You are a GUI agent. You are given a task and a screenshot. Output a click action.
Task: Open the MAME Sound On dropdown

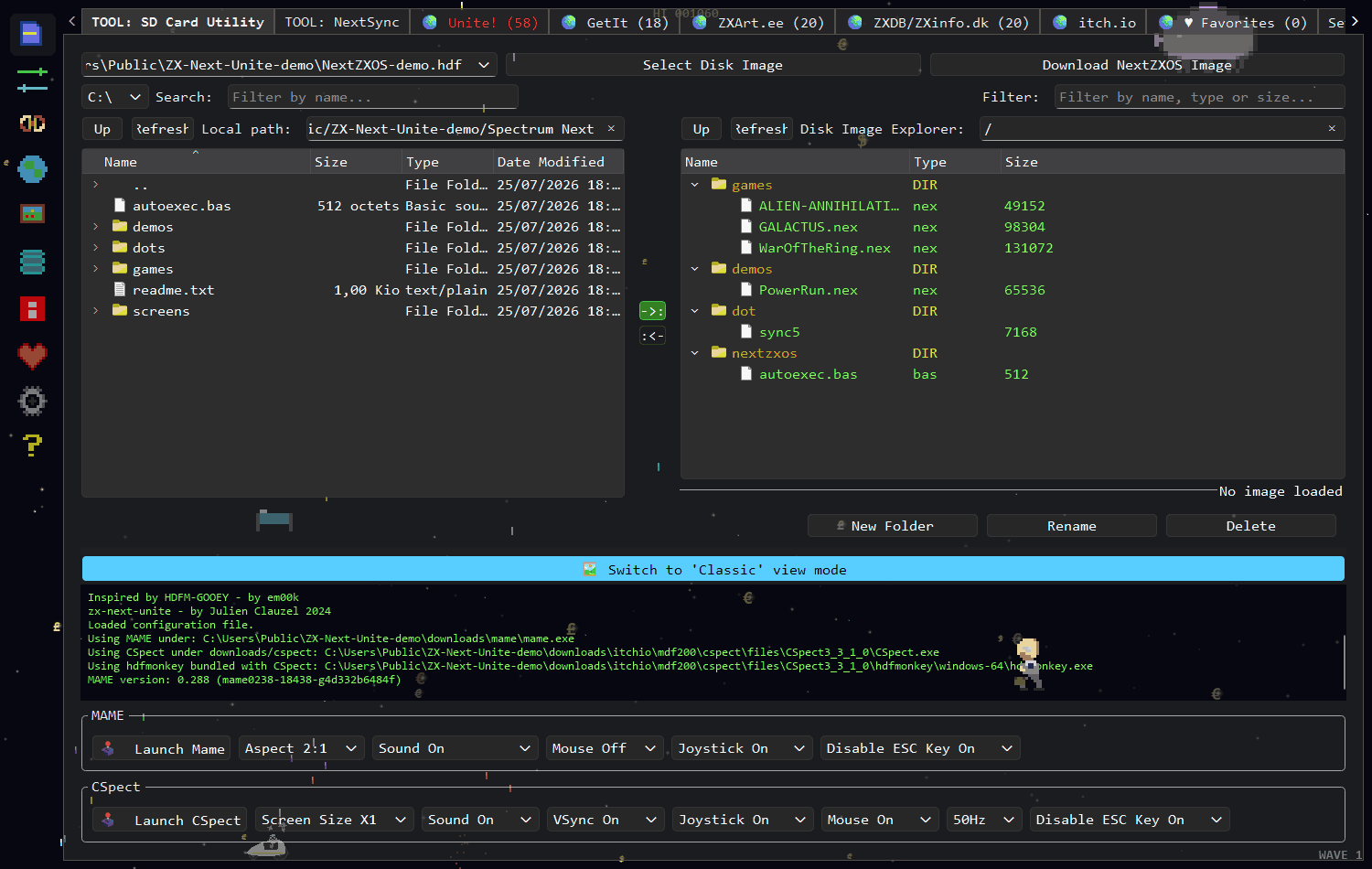[455, 748]
